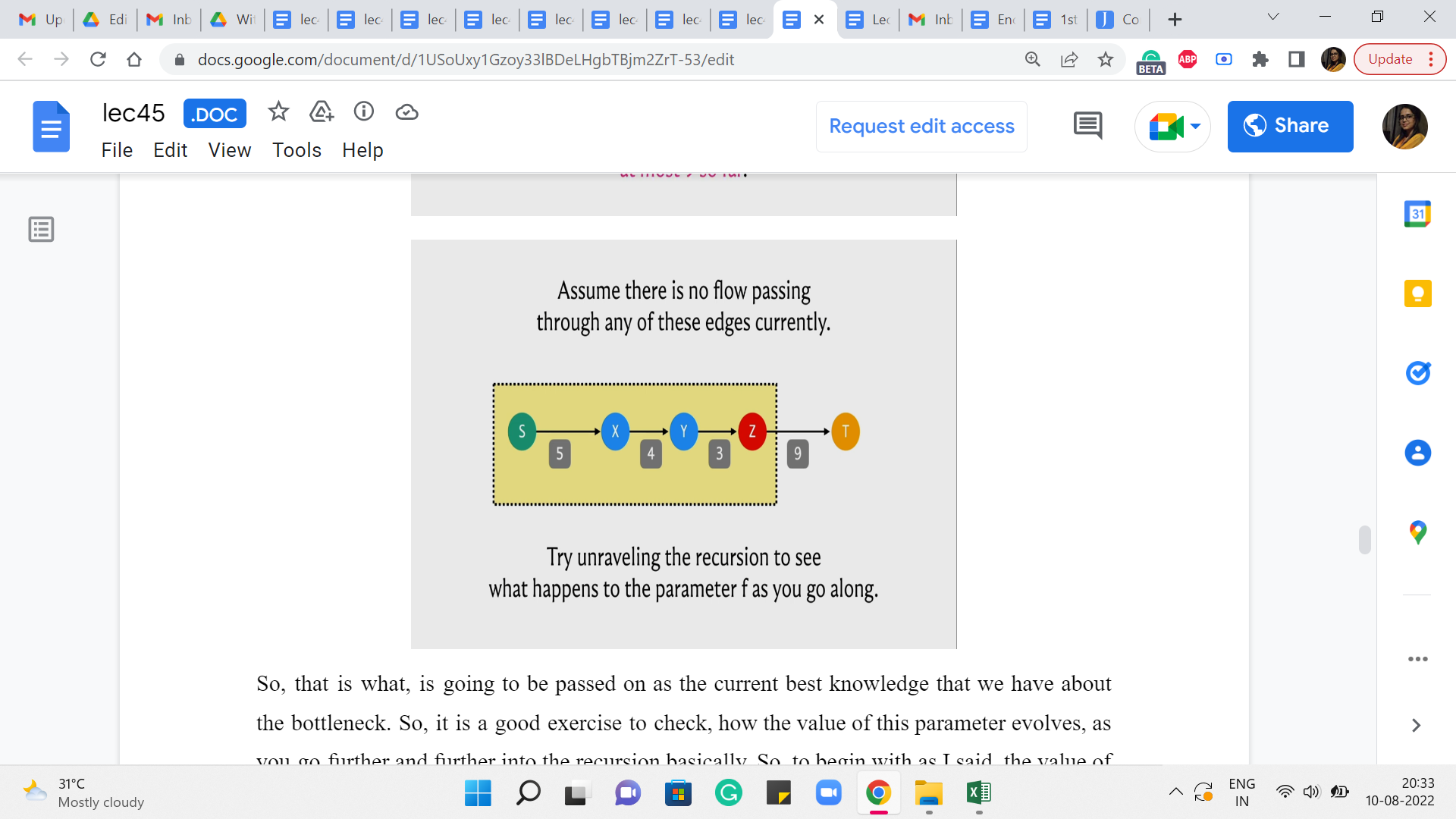
Task: Toggle browser side panel icon
Action: 1297,59
